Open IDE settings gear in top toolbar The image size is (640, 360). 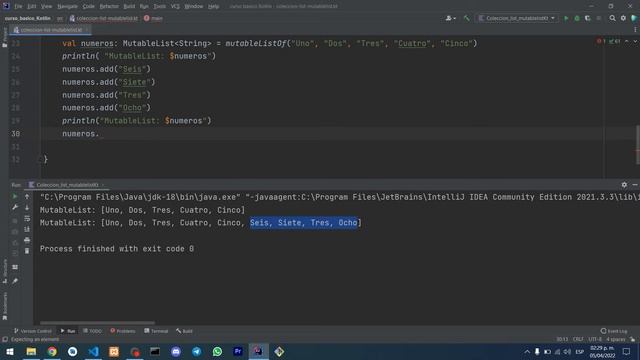[x=623, y=18]
